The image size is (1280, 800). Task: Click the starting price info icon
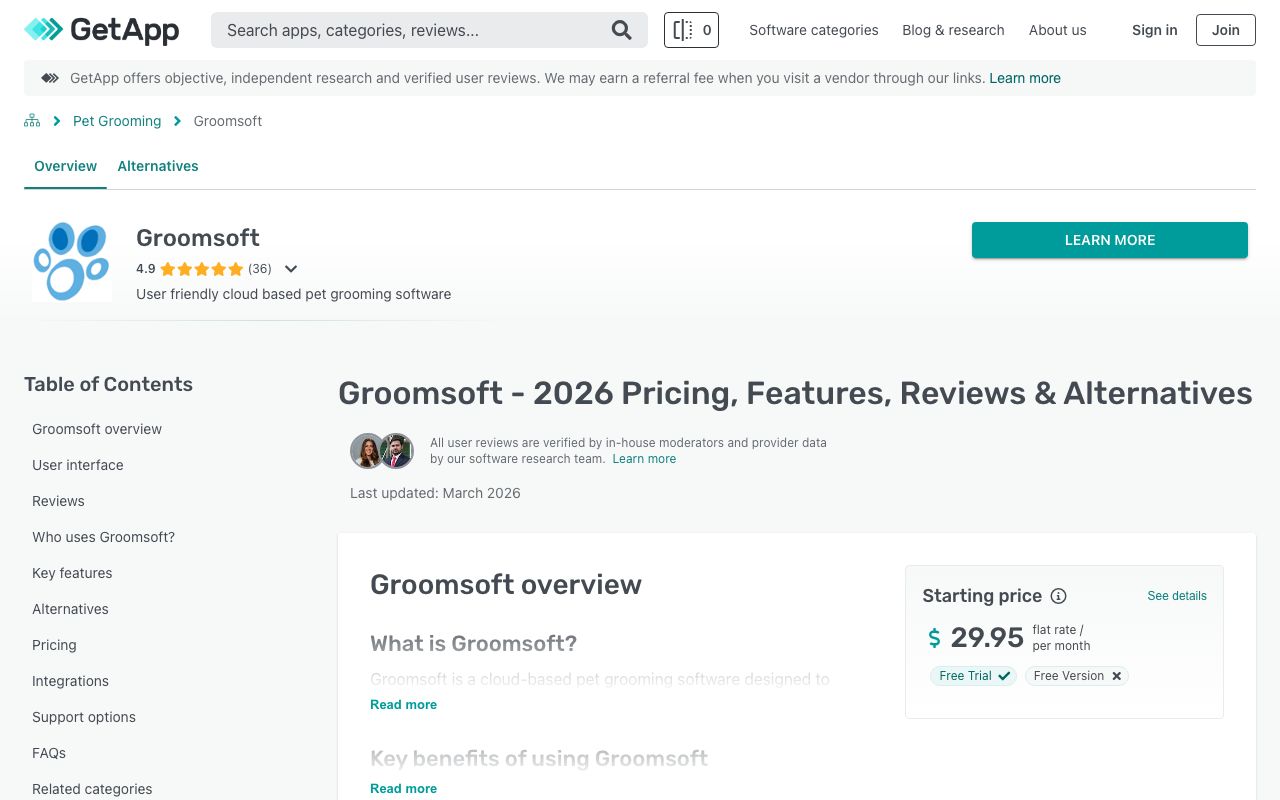coord(1058,596)
